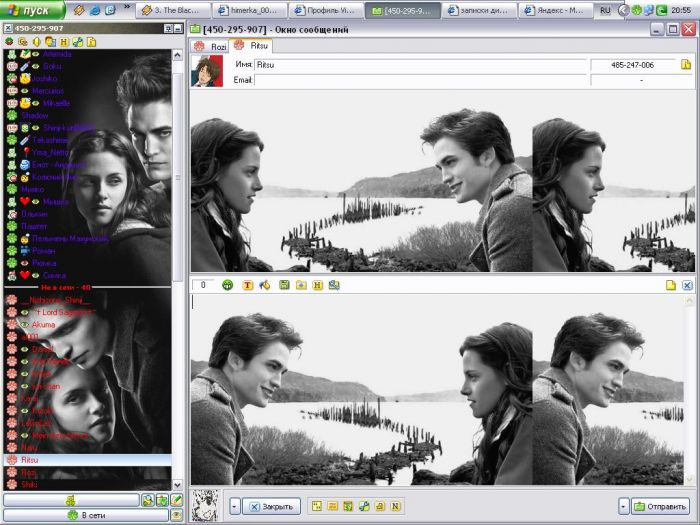
Task: Click the first yellow icon in bottom chat toolbar
Action: (x=317, y=506)
